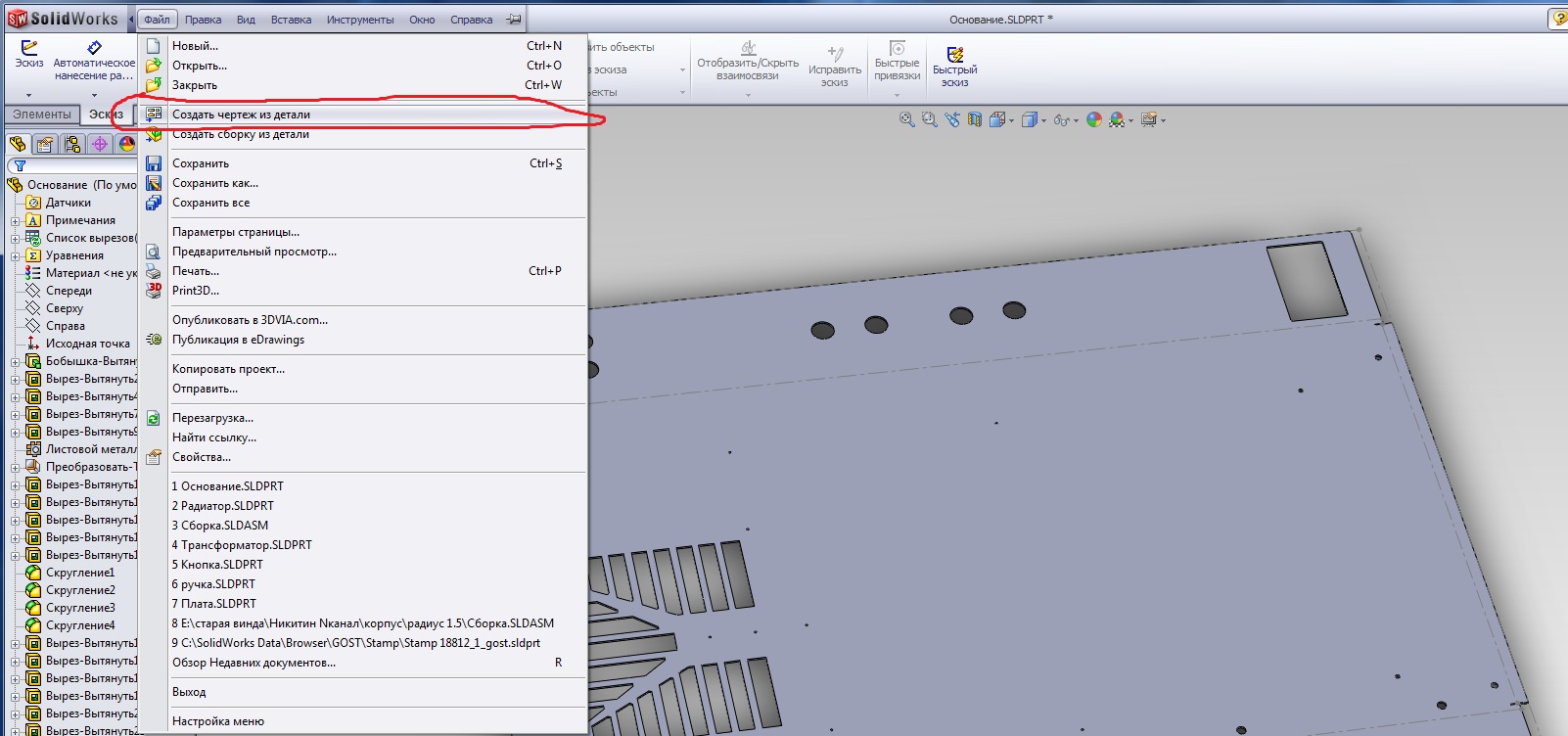Image resolution: width=1568 pixels, height=736 pixels.
Task: Open the Справка menu
Action: tap(471, 20)
